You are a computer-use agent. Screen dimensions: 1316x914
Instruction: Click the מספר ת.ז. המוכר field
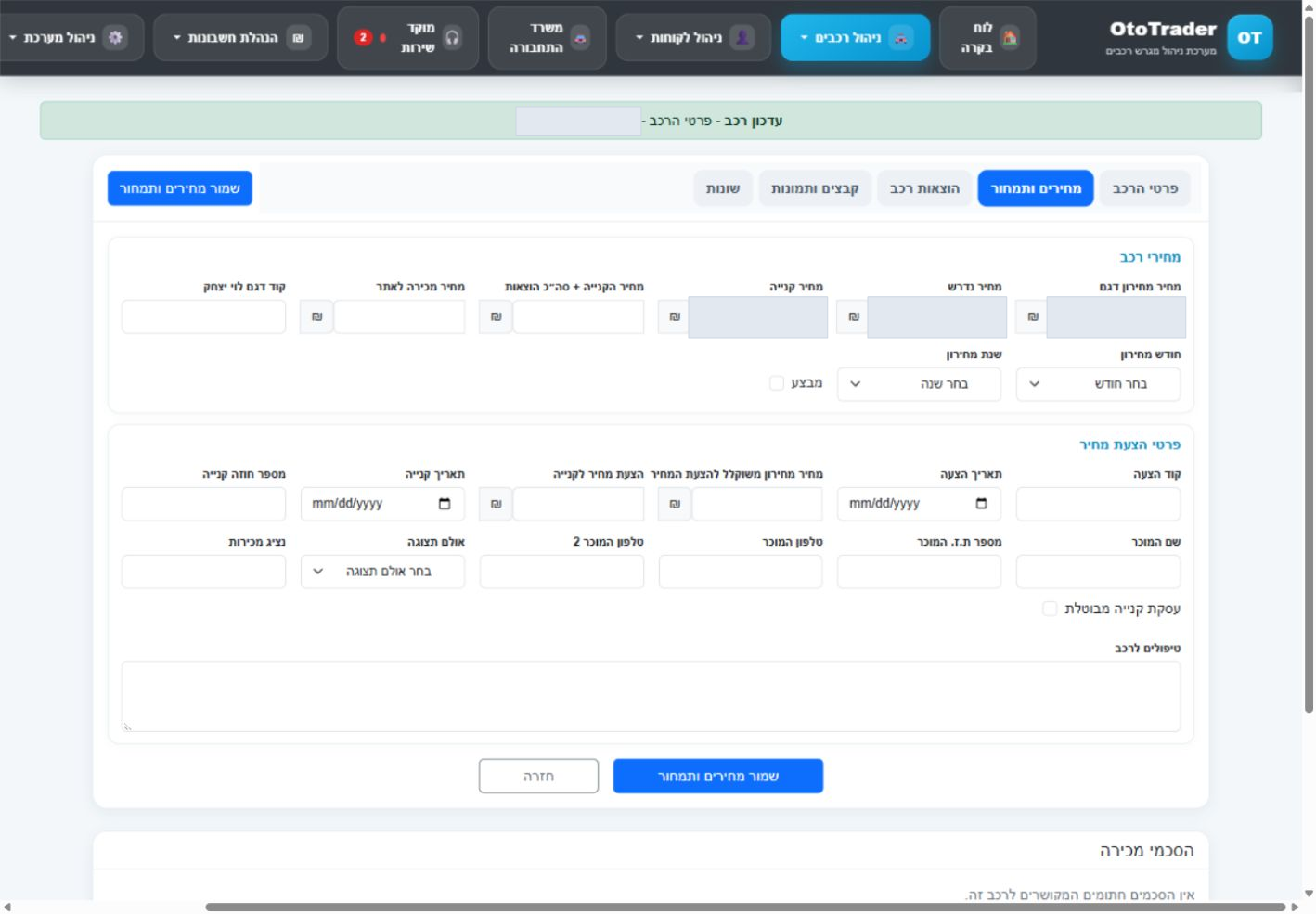tap(919, 572)
